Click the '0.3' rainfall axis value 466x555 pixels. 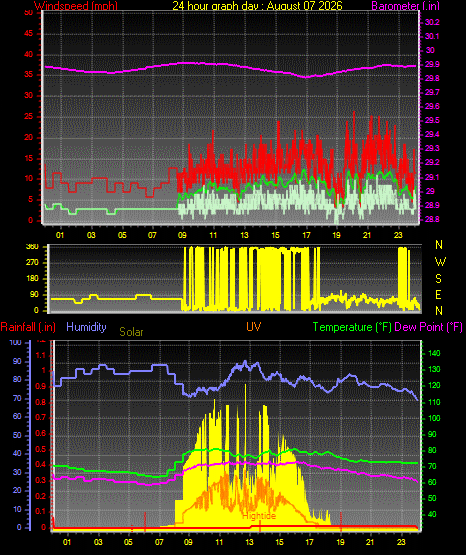click(x=41, y=480)
